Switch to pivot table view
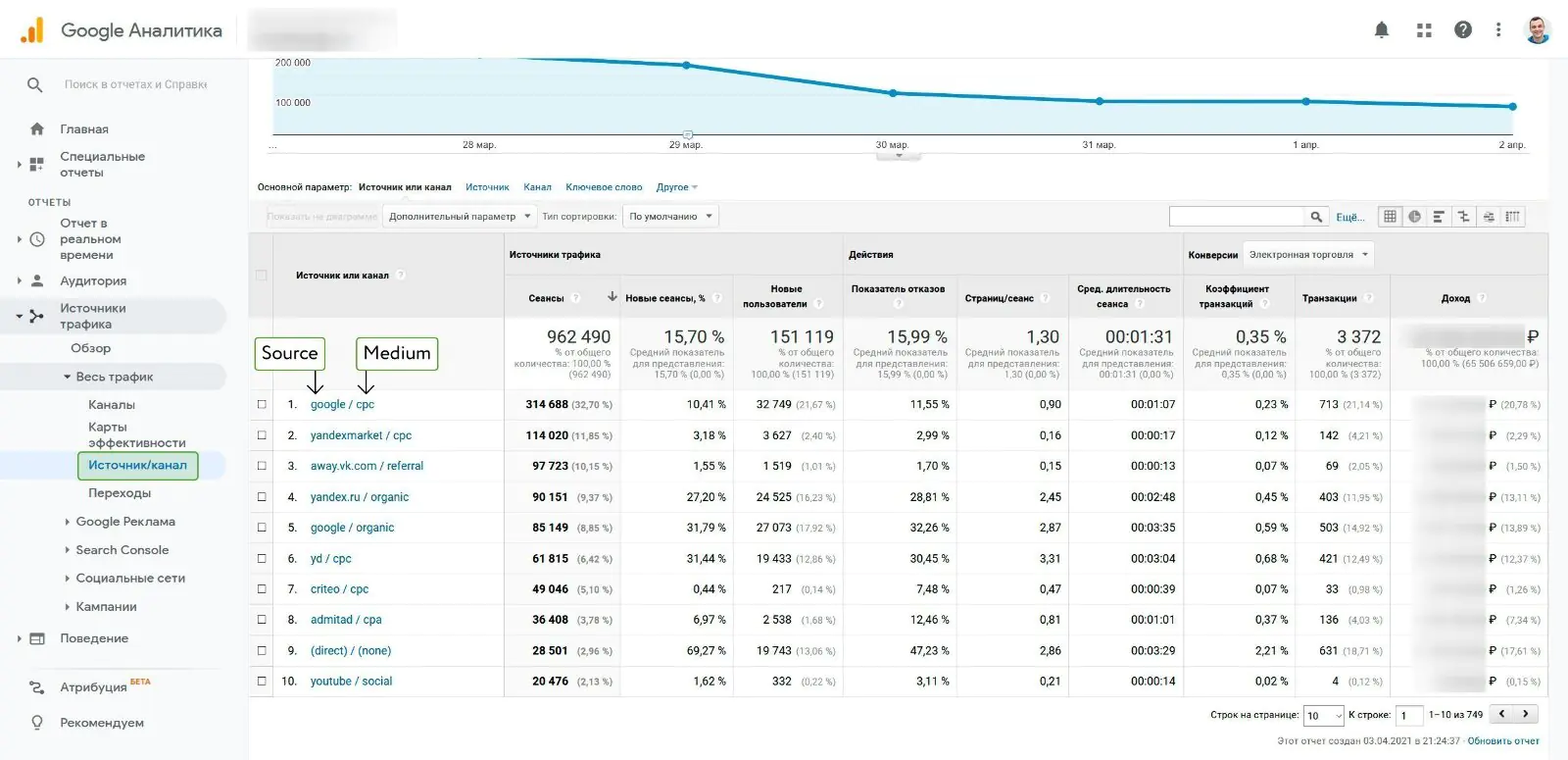 click(1512, 217)
